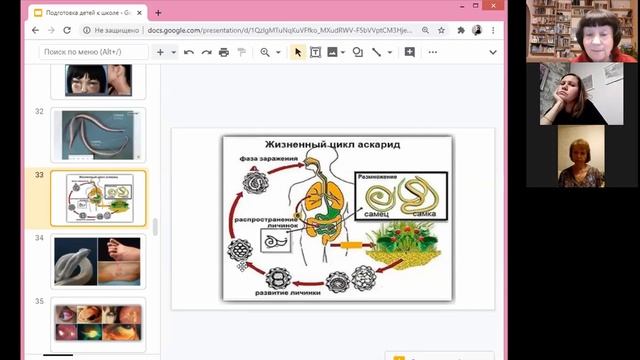
Task: Minimize the browser window
Action: tap(462, 6)
